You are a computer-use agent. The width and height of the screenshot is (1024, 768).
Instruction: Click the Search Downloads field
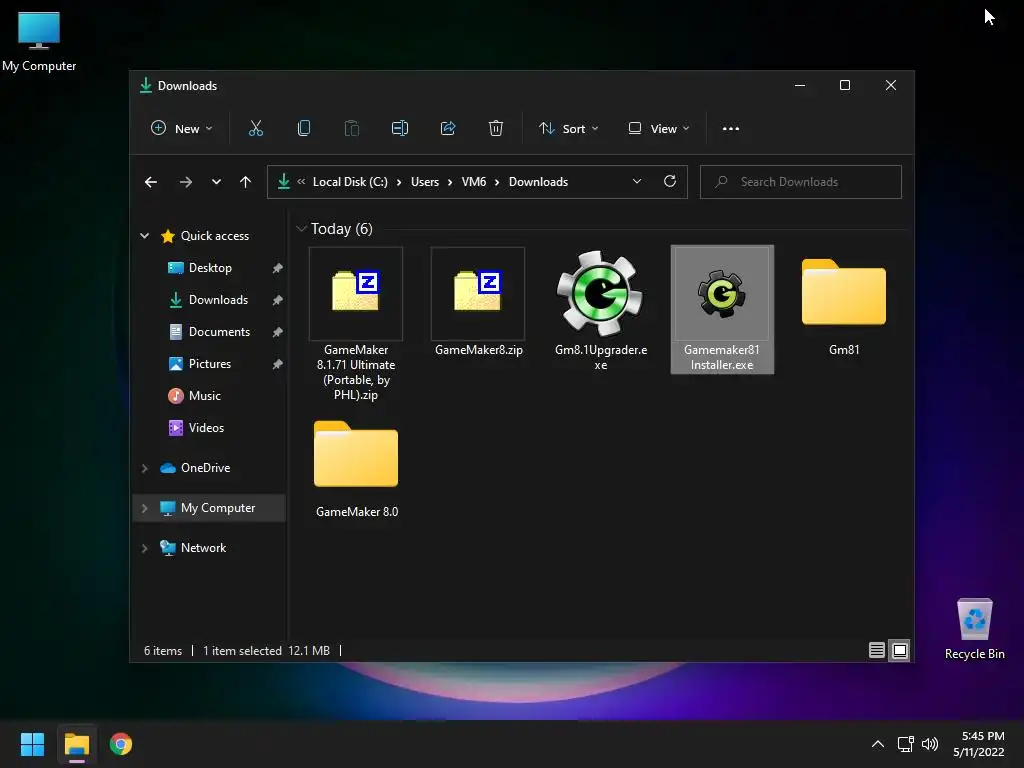(x=801, y=182)
